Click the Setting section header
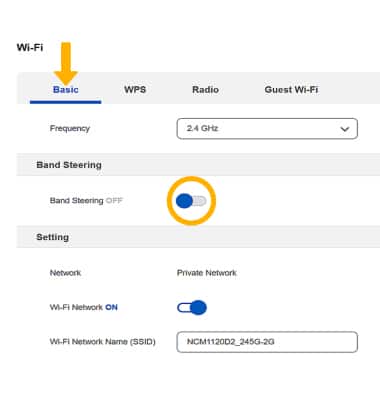The width and height of the screenshot is (380, 400). 53,237
